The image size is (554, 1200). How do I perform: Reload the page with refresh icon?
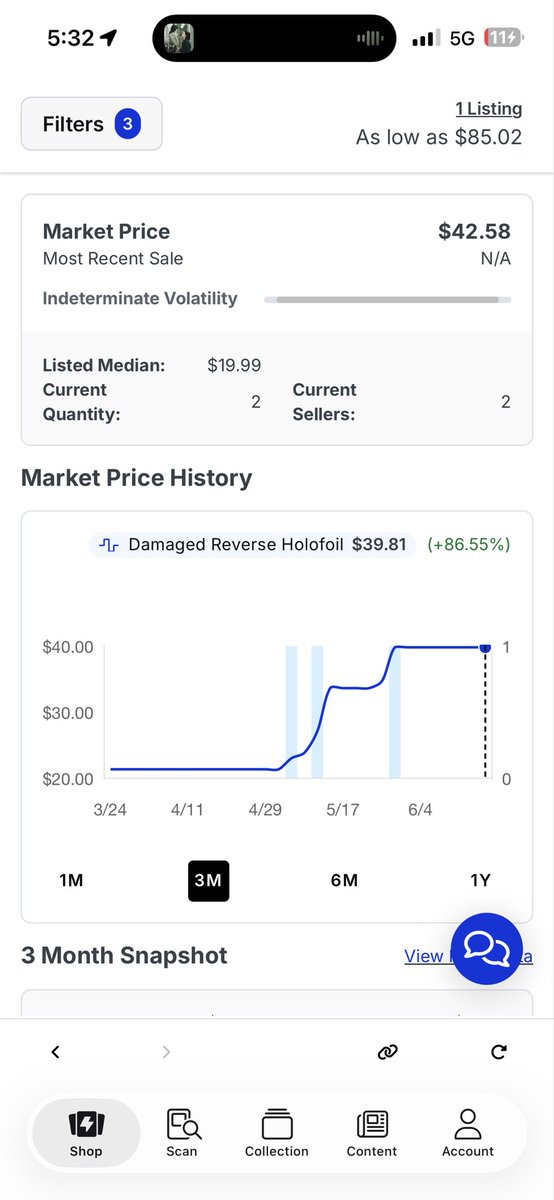pyautogui.click(x=499, y=1051)
